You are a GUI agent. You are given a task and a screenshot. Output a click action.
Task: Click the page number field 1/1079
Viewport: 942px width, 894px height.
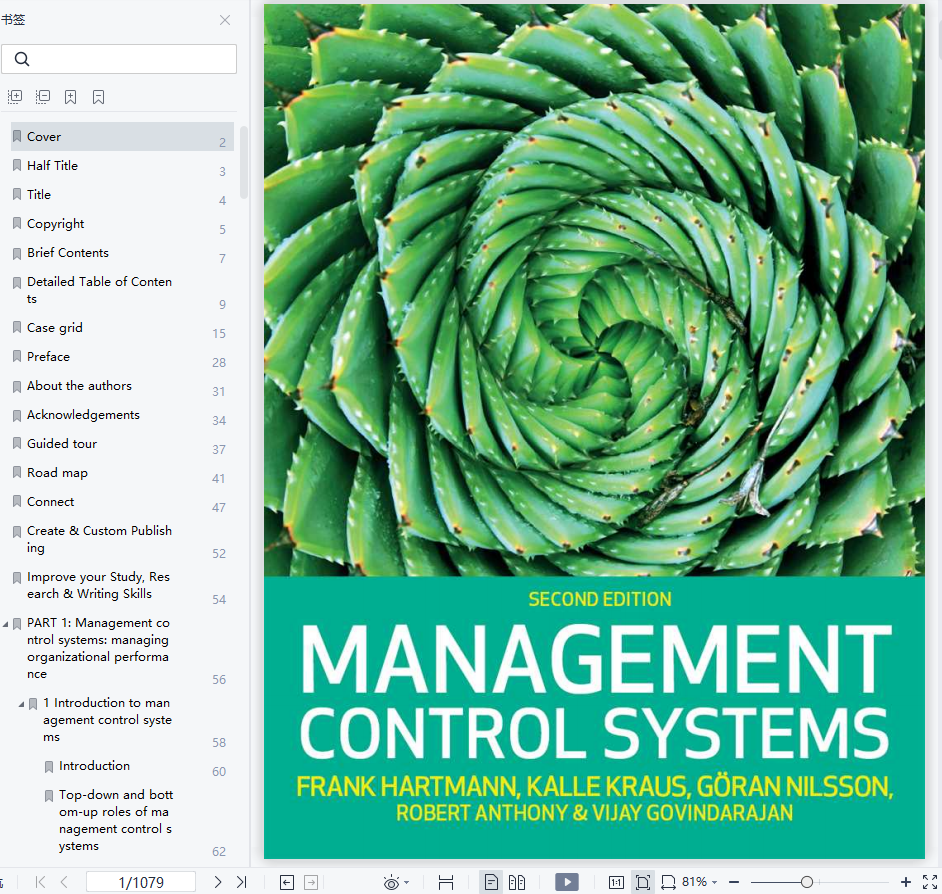click(141, 882)
